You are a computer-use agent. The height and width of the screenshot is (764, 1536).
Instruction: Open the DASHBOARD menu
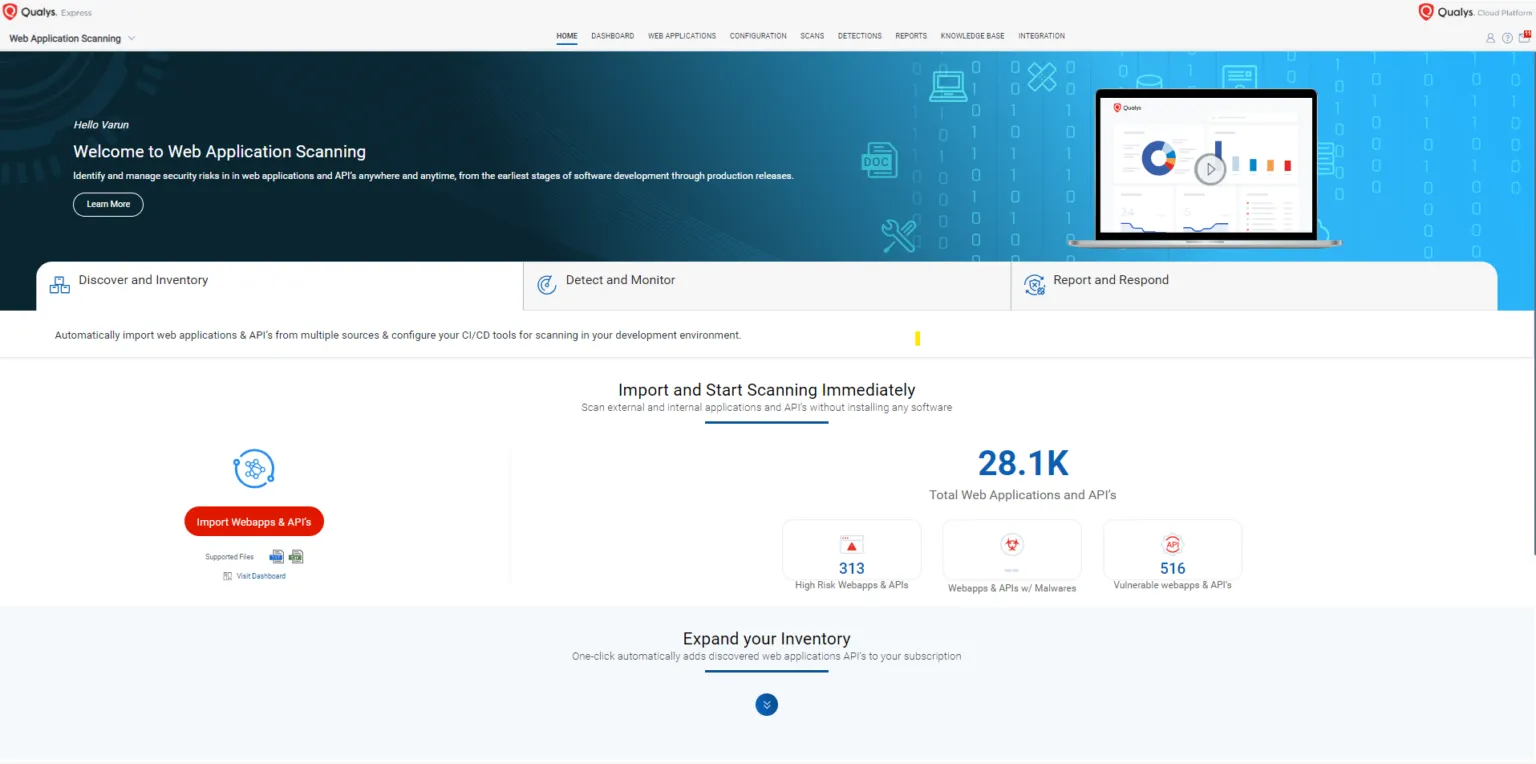[612, 36]
